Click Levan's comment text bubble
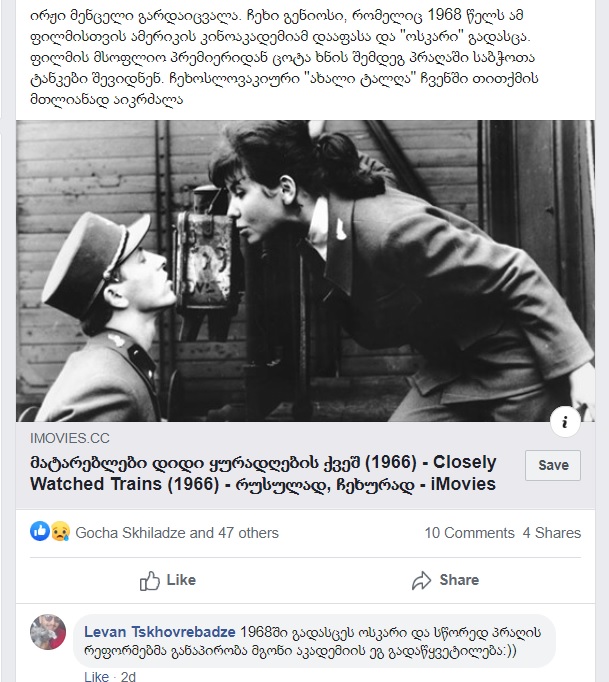The height and width of the screenshot is (682, 609). 314,641
